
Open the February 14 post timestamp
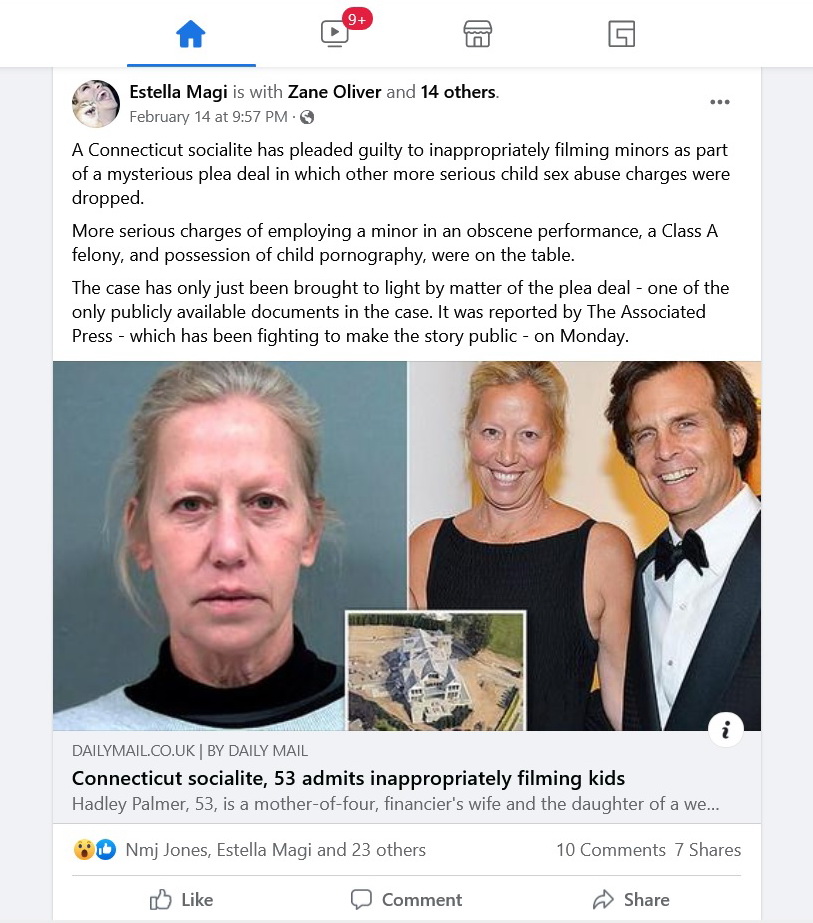[208, 117]
